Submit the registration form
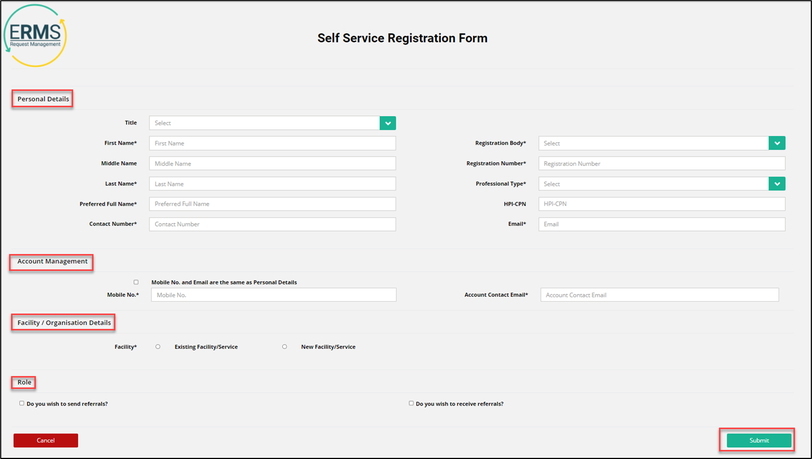The height and width of the screenshot is (459, 812). pos(759,440)
